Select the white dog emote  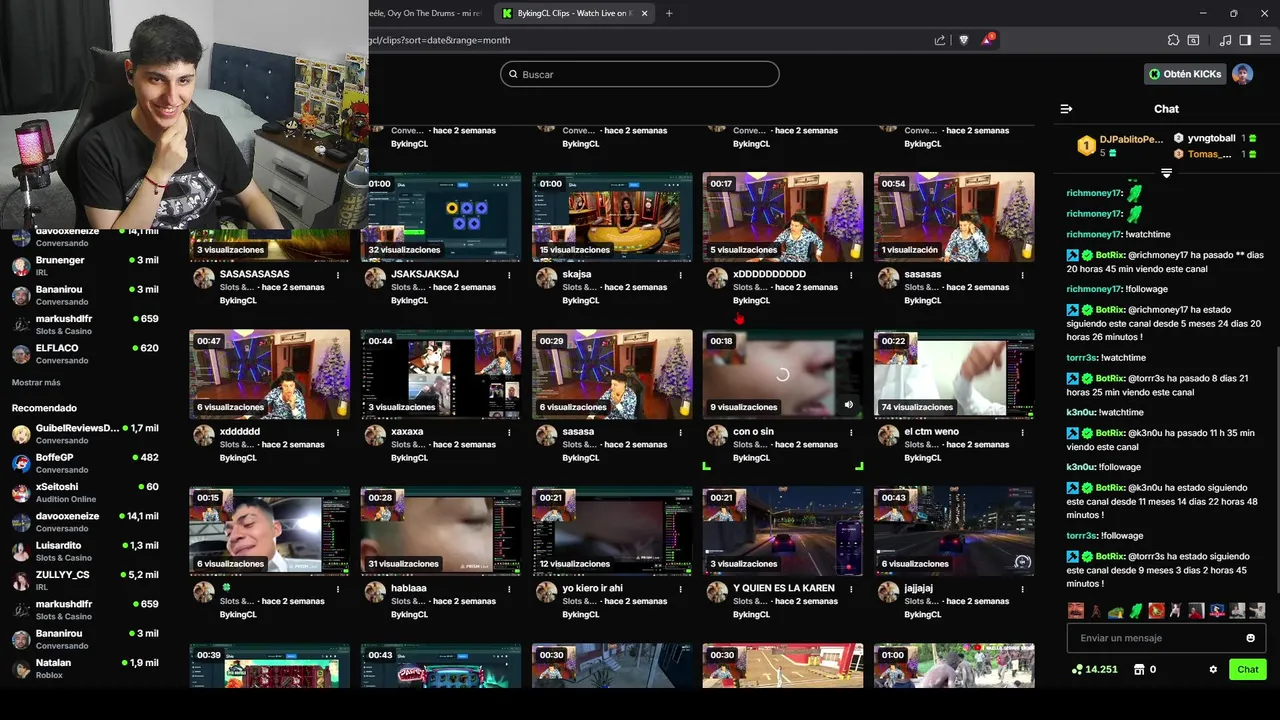point(1176,610)
